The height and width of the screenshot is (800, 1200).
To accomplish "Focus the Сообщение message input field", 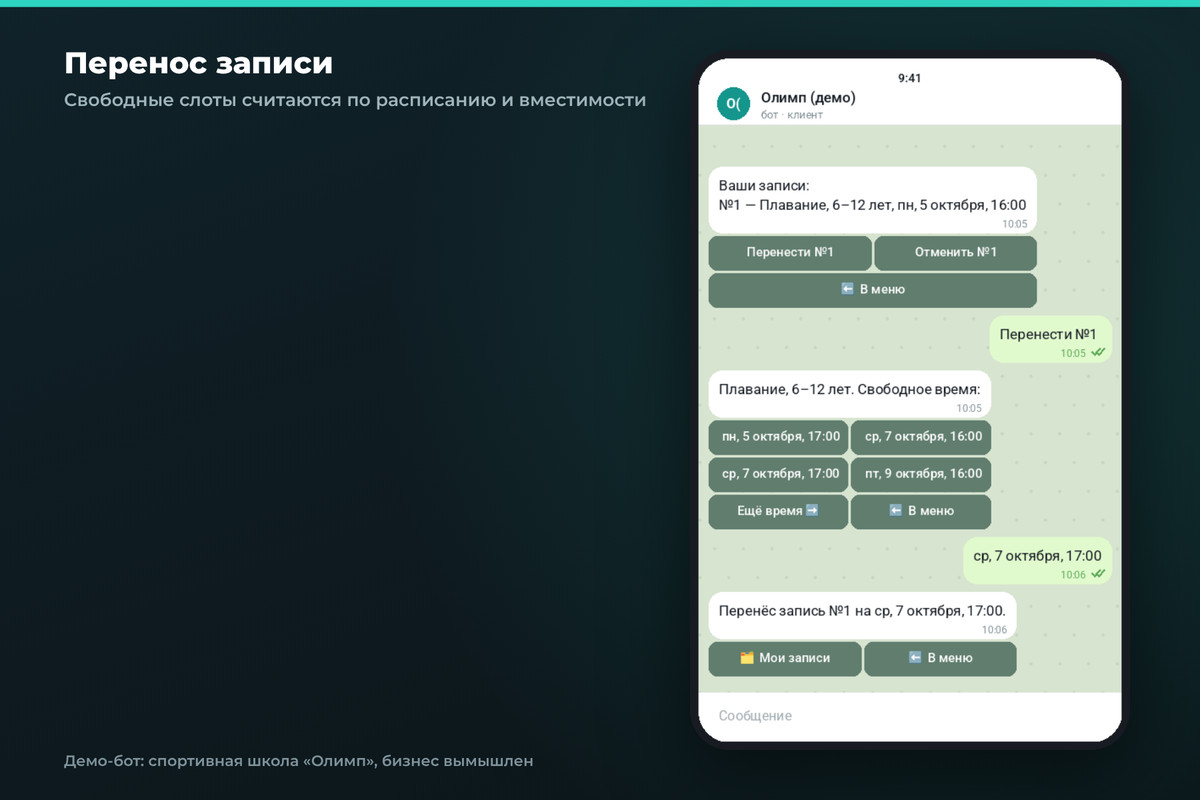I will [910, 716].
